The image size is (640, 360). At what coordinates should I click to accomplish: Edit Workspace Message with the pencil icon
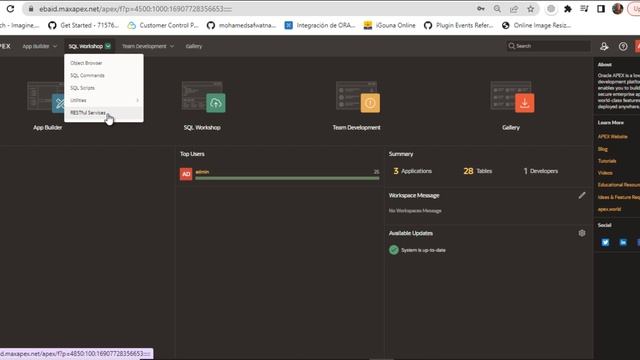[x=582, y=196]
